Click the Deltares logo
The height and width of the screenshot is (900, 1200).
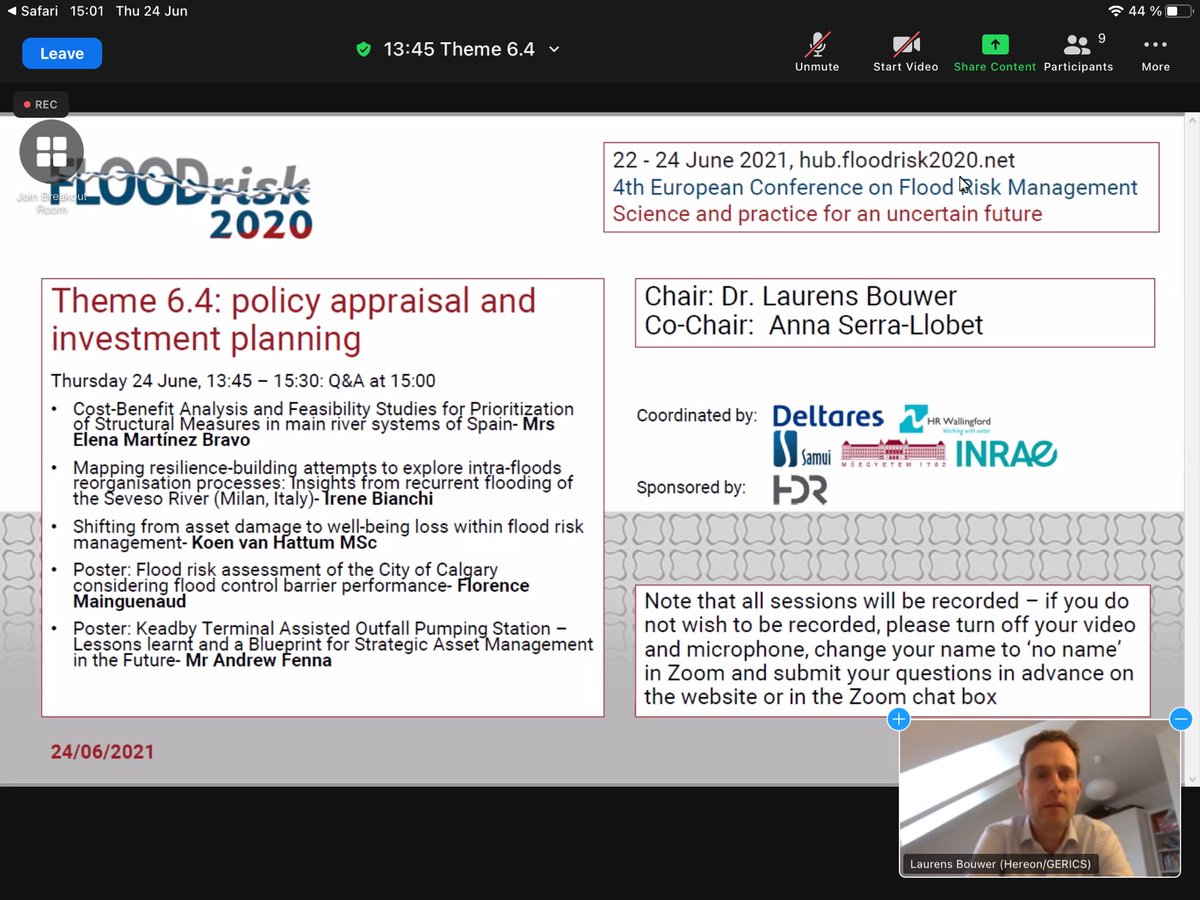pyautogui.click(x=828, y=417)
